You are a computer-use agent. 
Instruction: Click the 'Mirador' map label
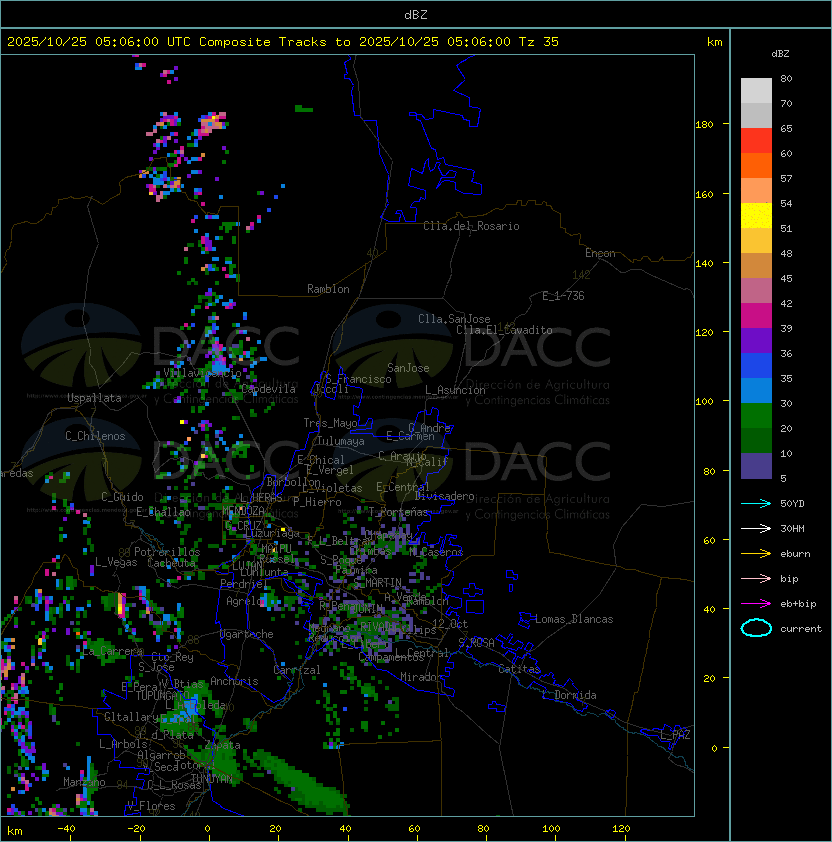(x=421, y=677)
